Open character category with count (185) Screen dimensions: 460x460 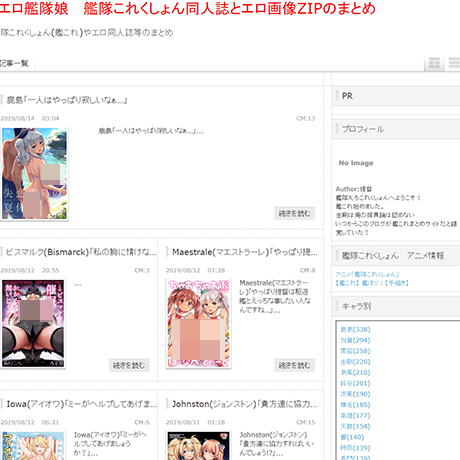(355, 405)
